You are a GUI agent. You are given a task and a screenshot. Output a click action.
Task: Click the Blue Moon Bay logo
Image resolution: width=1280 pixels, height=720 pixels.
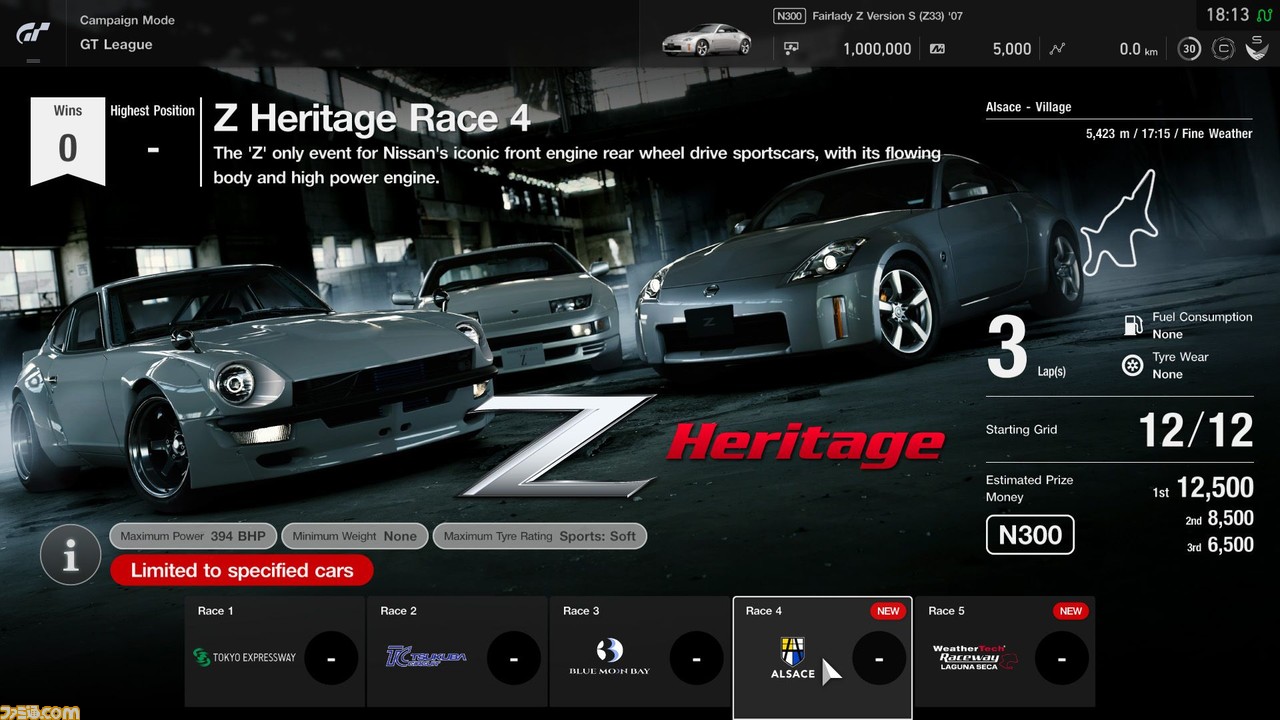click(x=609, y=657)
